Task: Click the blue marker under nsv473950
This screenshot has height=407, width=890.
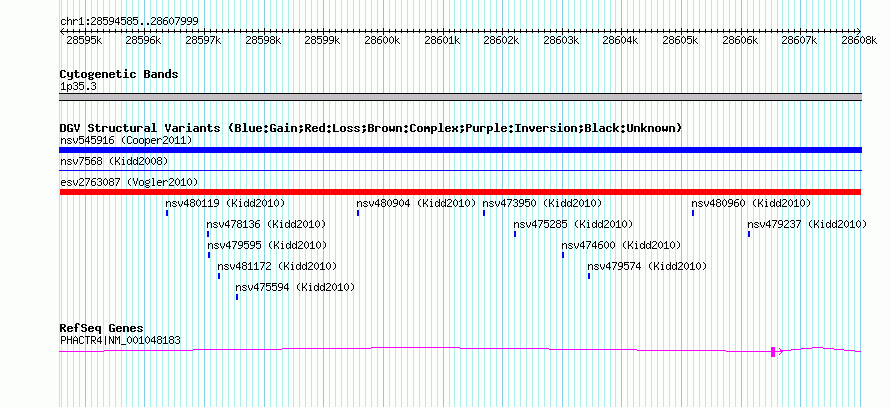Action: click(x=484, y=213)
